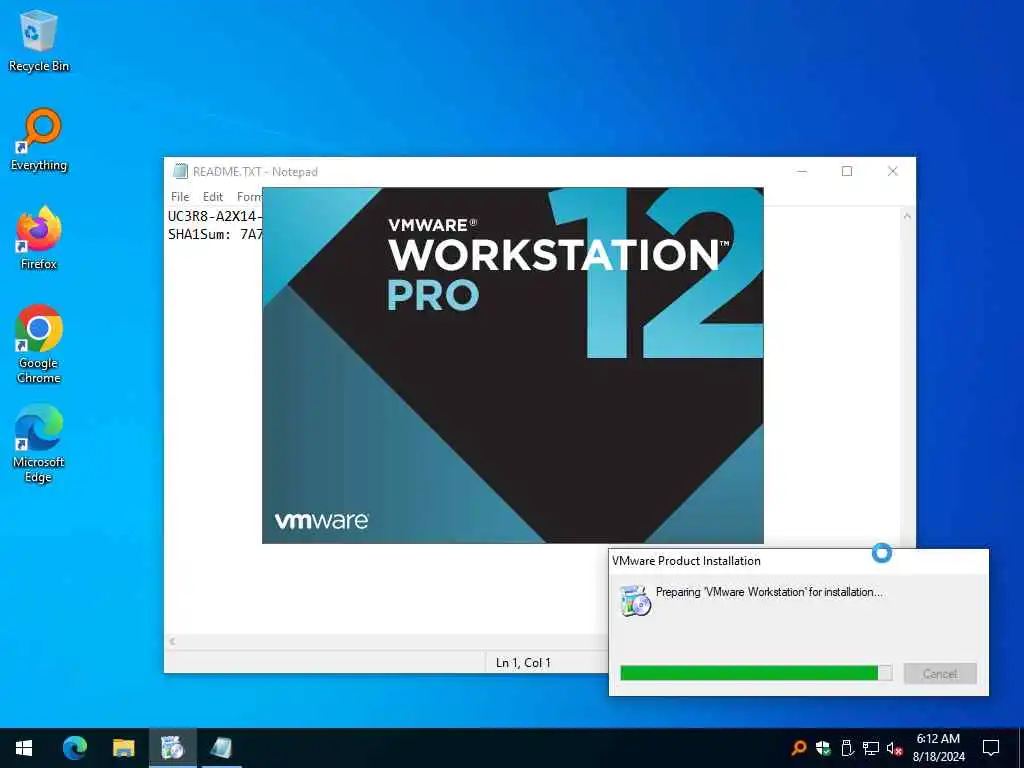Open the Windows Security tray icon
Screen dimensions: 1024x768
click(x=823, y=748)
